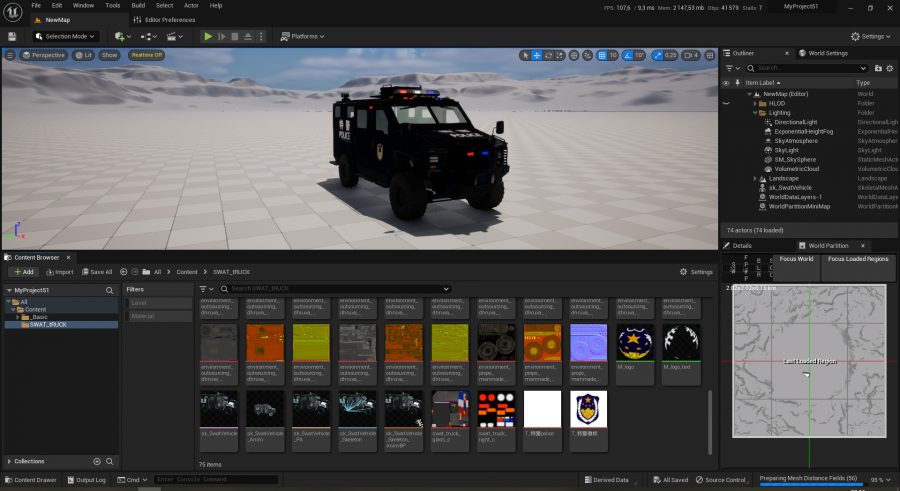This screenshot has height=491, width=900.
Task: Click the Stop simulation button in the toolbar
Action: tap(235, 36)
